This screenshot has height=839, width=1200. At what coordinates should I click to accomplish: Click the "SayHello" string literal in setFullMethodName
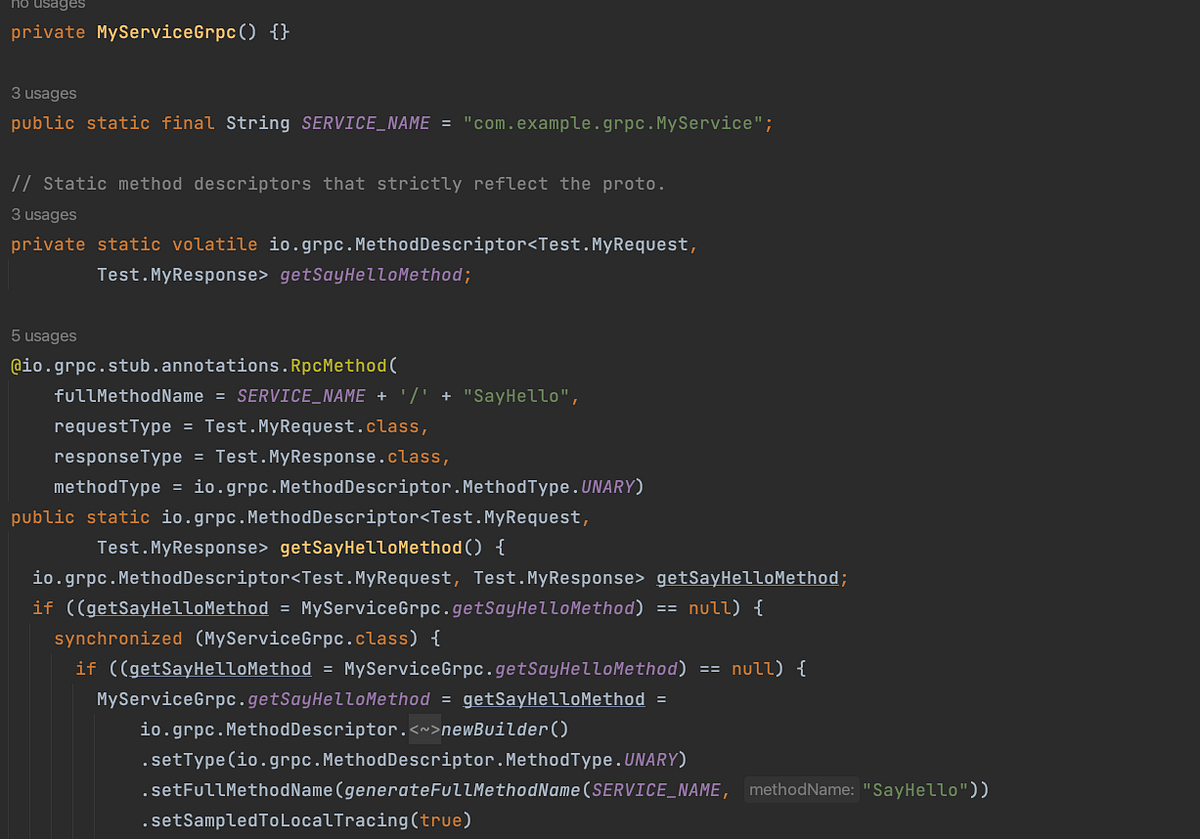pyautogui.click(x=914, y=789)
